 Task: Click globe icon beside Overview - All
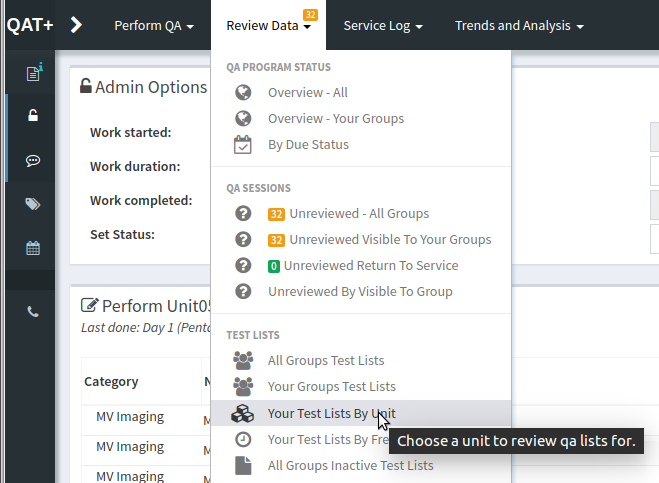243,92
